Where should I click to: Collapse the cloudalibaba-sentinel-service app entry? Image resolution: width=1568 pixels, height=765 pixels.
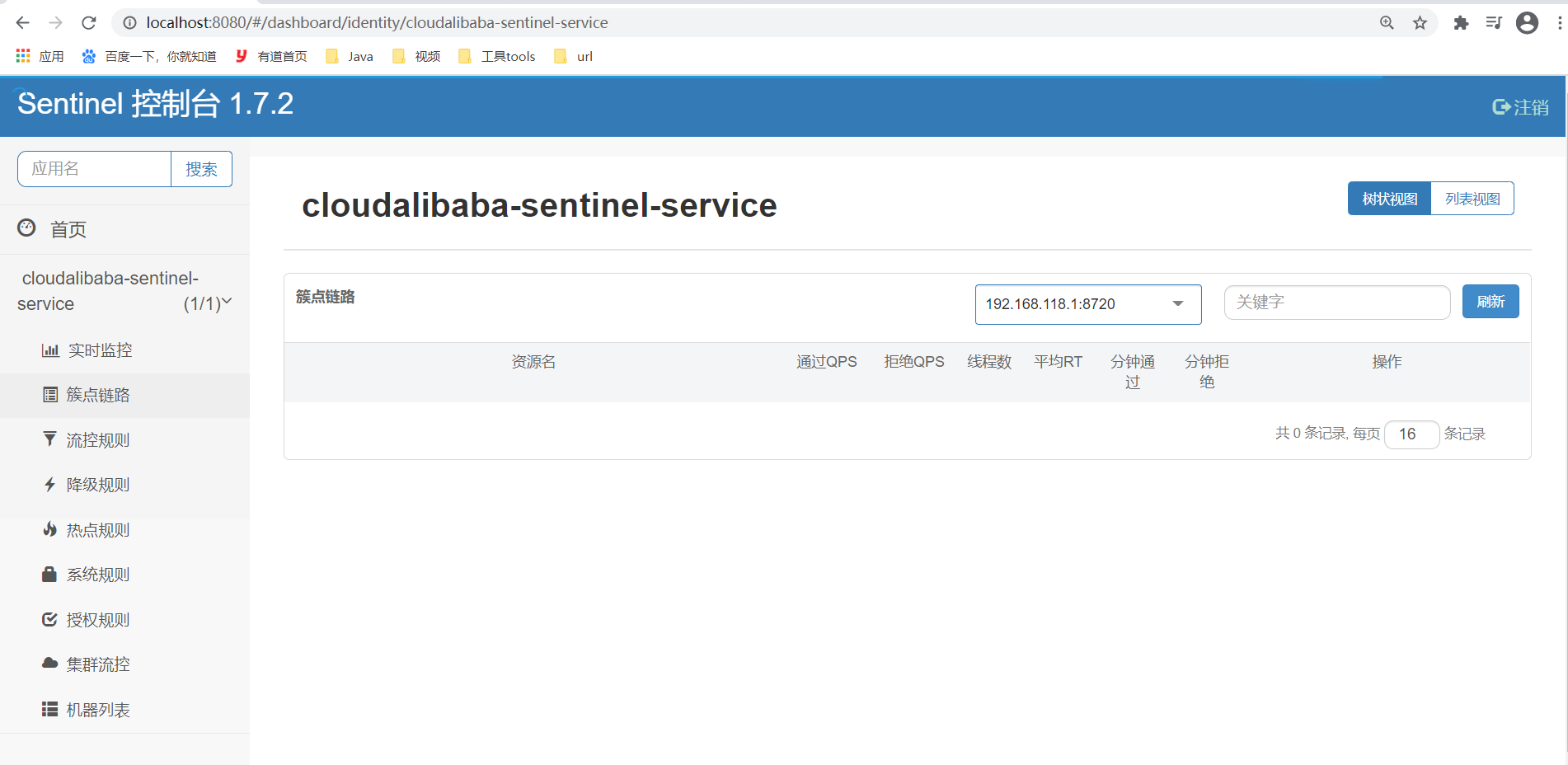coord(124,291)
